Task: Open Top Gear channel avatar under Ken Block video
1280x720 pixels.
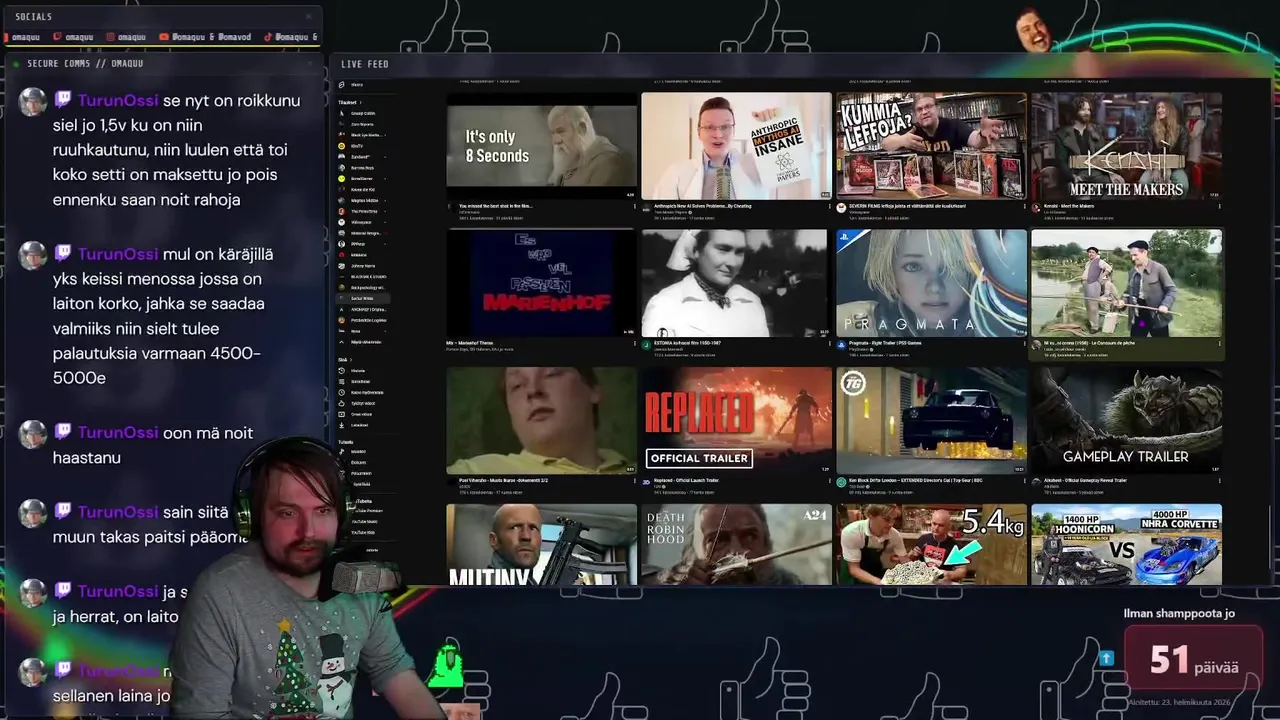Action: pyautogui.click(x=841, y=480)
